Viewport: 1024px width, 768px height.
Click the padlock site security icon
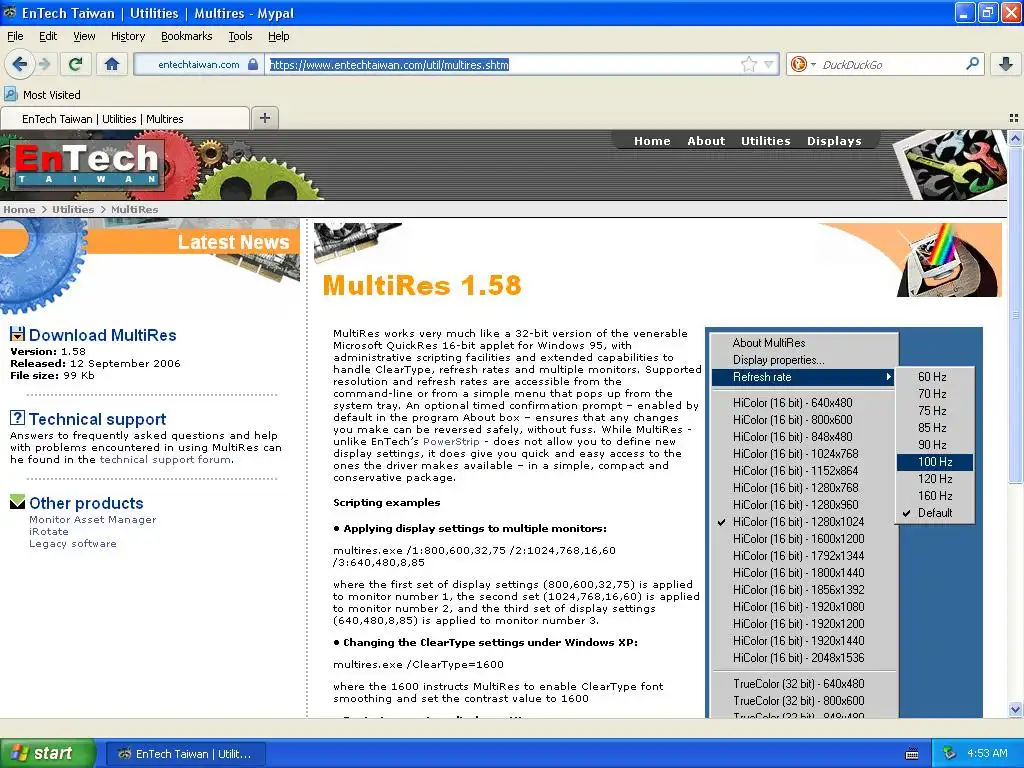253,64
